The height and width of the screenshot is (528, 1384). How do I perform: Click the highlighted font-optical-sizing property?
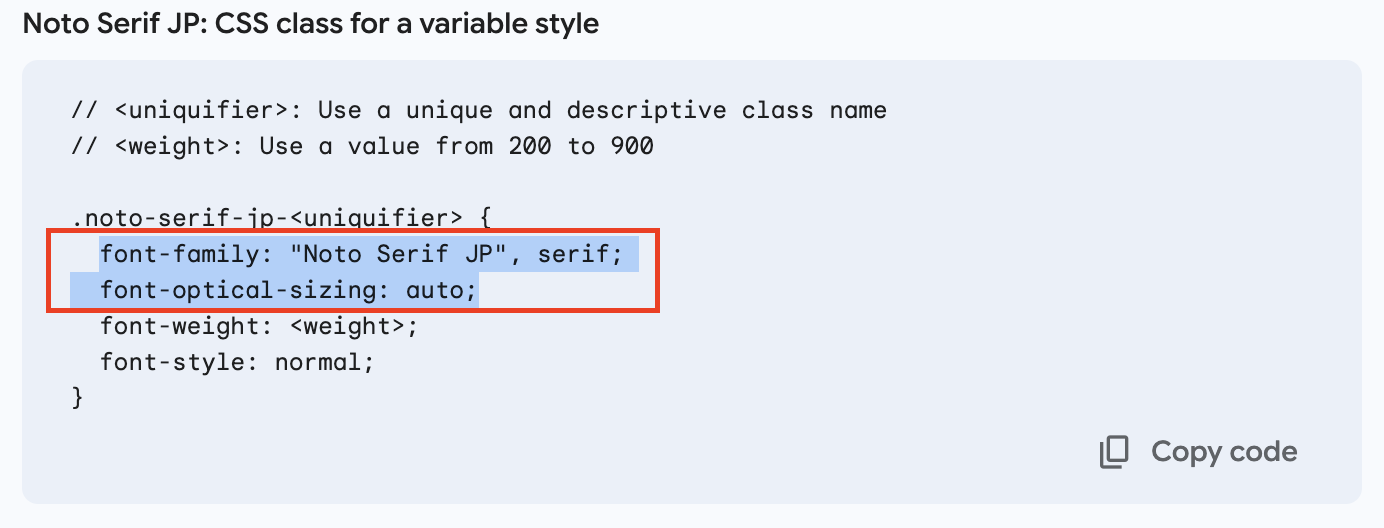pyautogui.click(x=238, y=290)
